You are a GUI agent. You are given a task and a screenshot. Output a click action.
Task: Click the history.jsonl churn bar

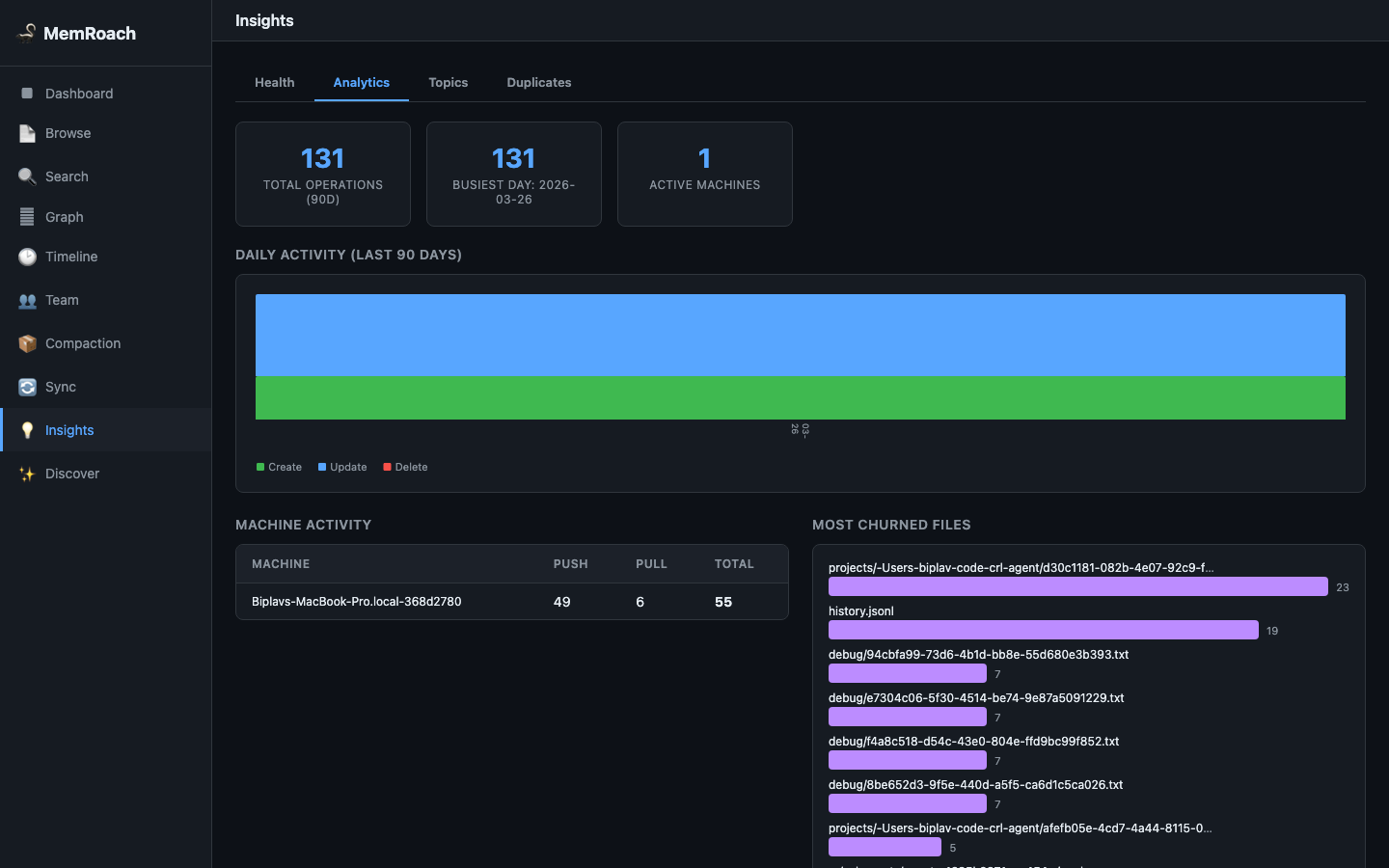click(x=1044, y=630)
